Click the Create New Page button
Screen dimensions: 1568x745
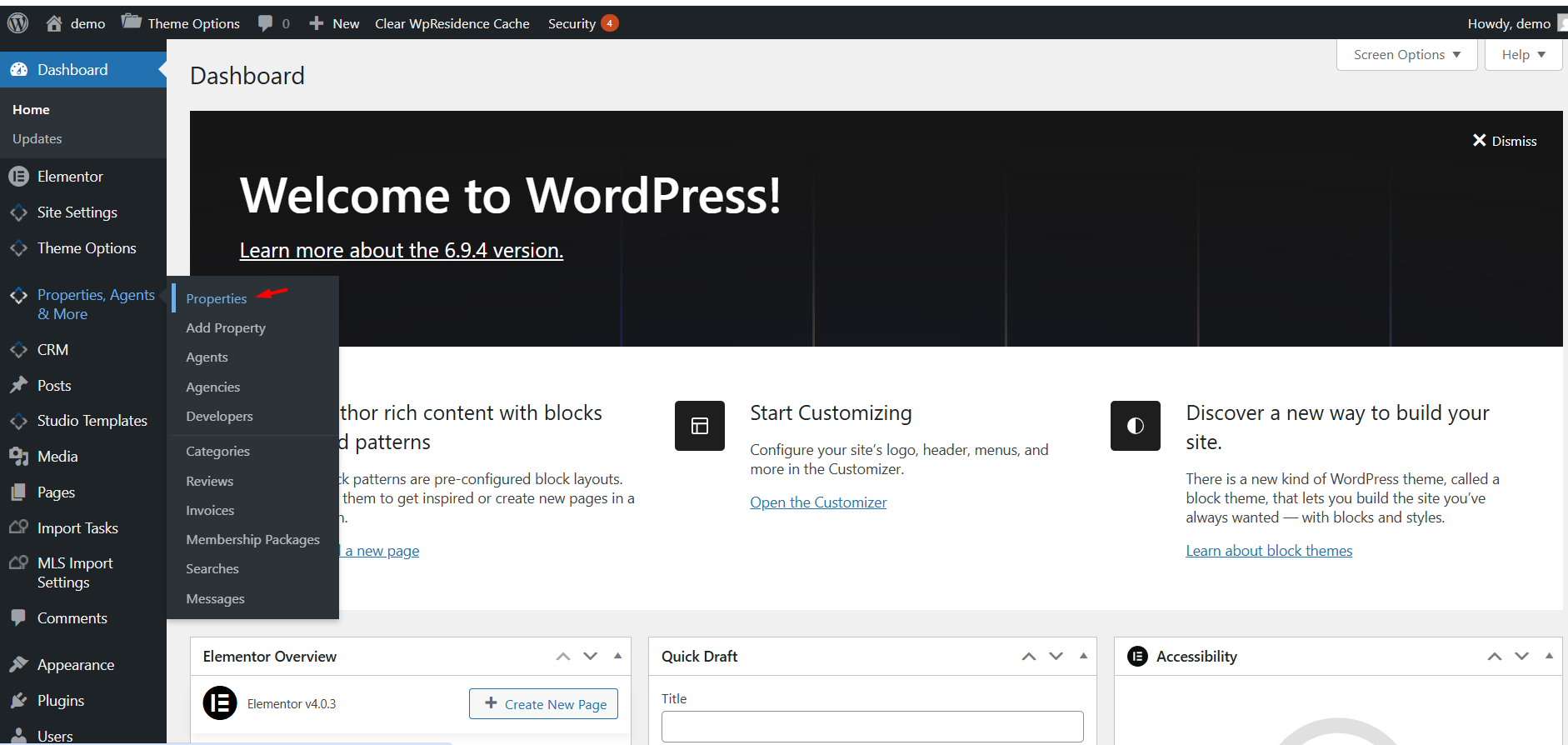click(x=543, y=704)
